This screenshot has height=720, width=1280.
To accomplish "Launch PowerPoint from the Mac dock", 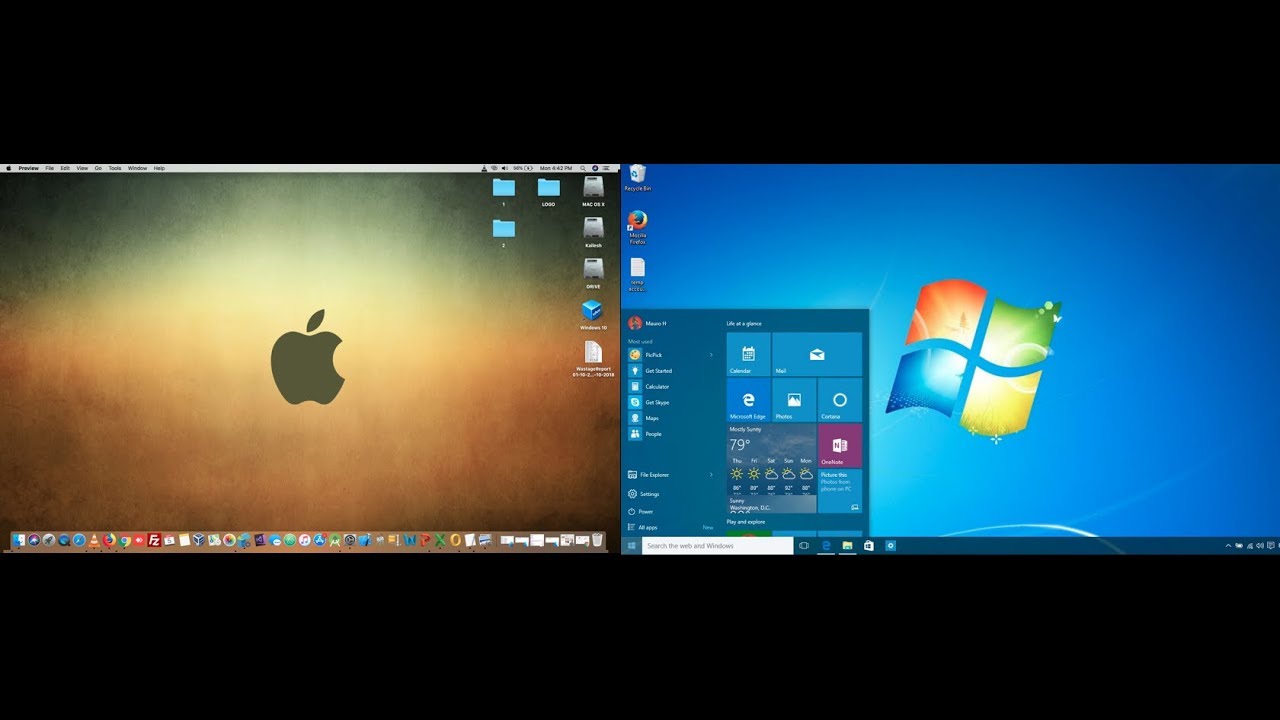I will (x=425, y=540).
